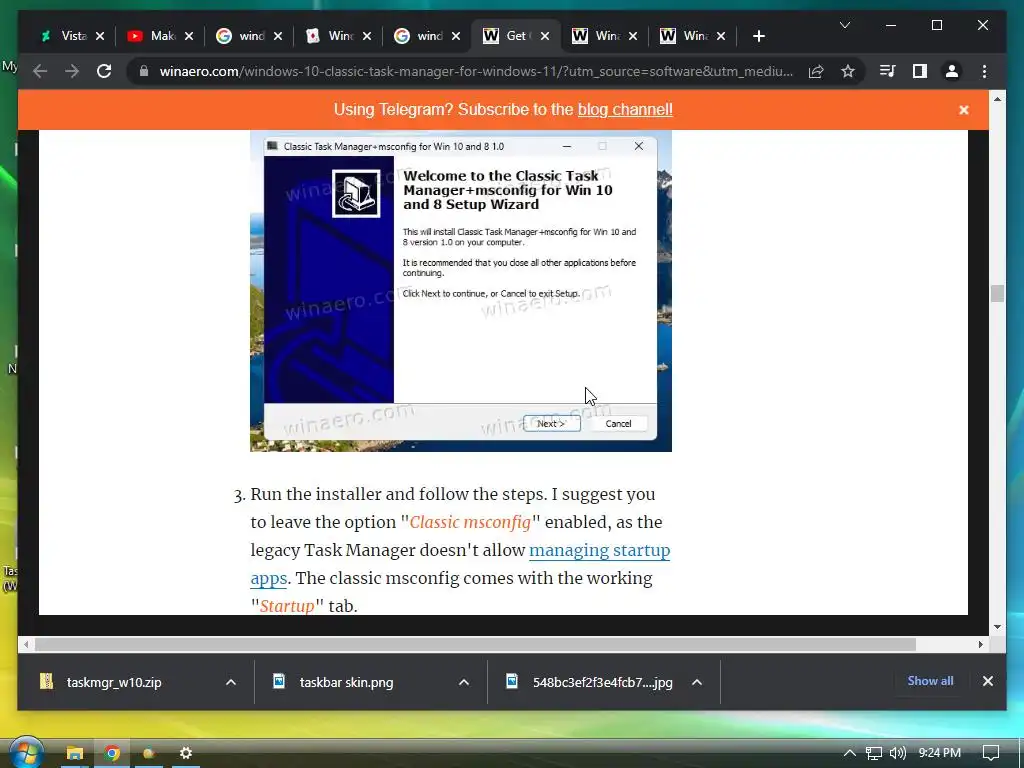Screen dimensions: 1024x768
Task: Close the active Get tab
Action: coord(545,36)
